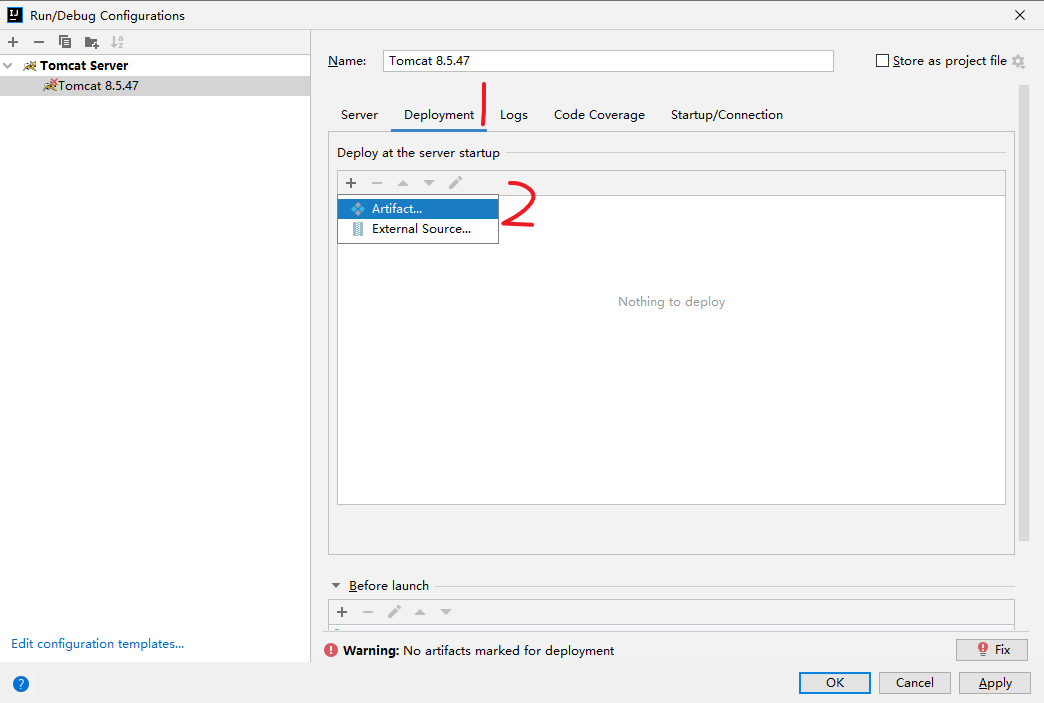Viewport: 1044px width, 703px height.
Task: Add a Before launch task
Action: pyautogui.click(x=342, y=612)
